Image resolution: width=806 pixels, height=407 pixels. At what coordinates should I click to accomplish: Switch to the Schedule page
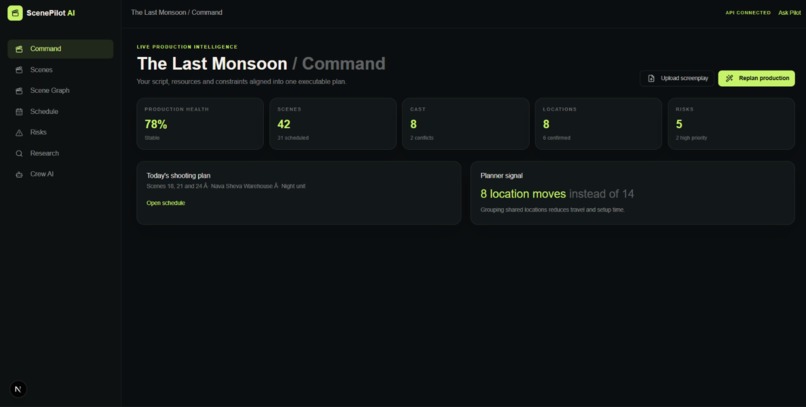click(x=60, y=112)
